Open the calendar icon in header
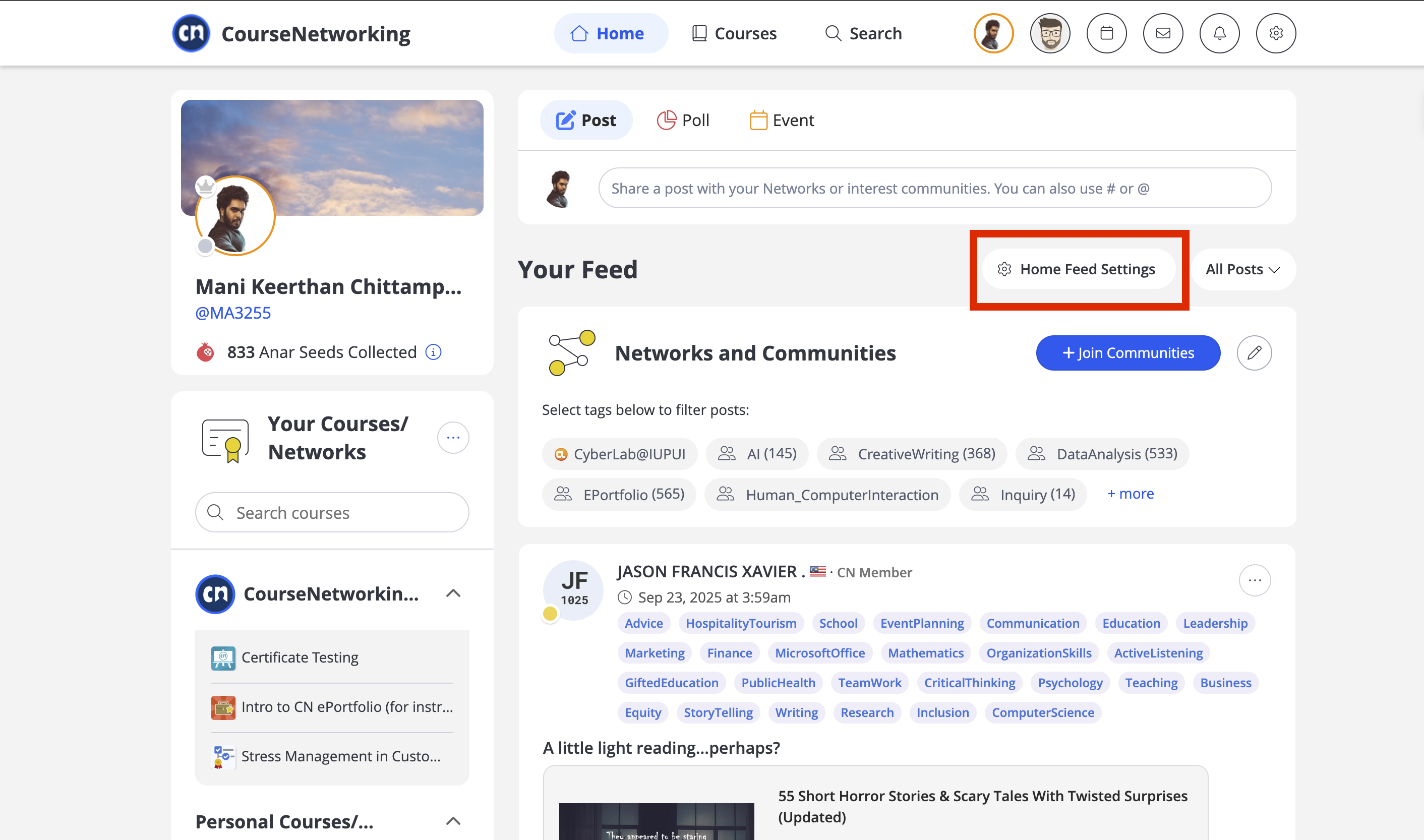This screenshot has height=840, width=1424. [1106, 33]
